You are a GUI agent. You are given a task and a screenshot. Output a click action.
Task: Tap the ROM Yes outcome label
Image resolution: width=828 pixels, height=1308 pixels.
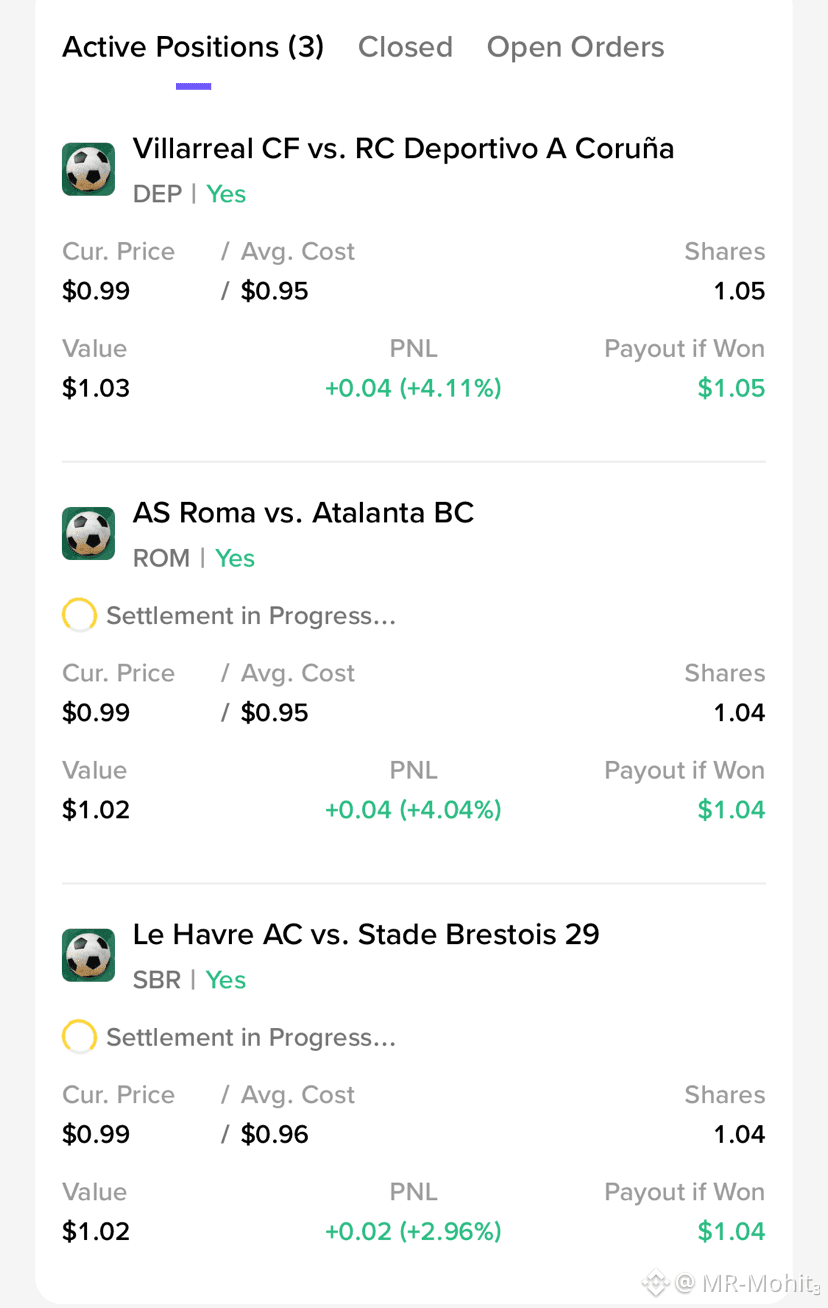194,558
